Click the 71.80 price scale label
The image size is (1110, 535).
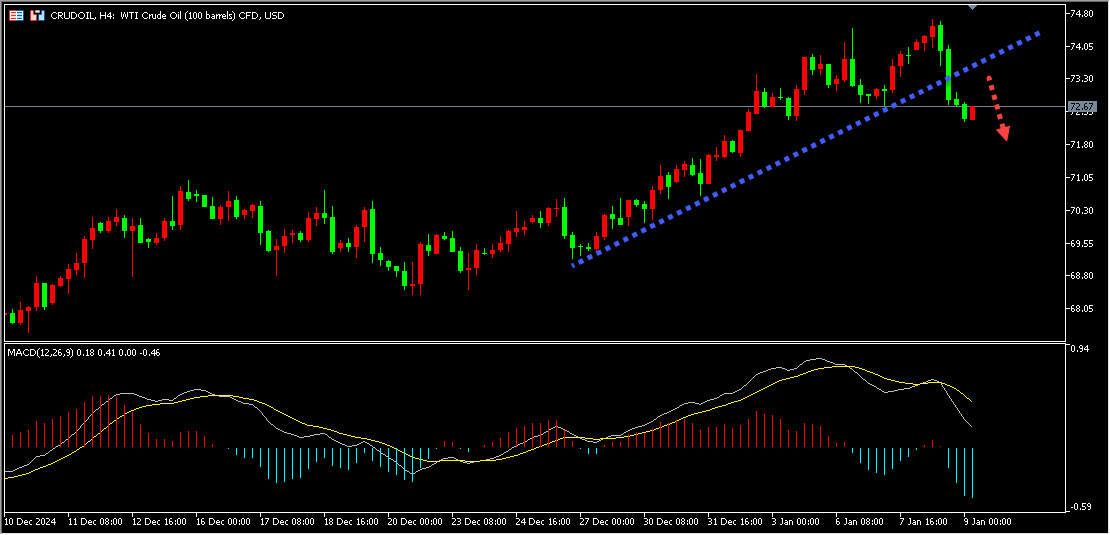pos(1081,145)
